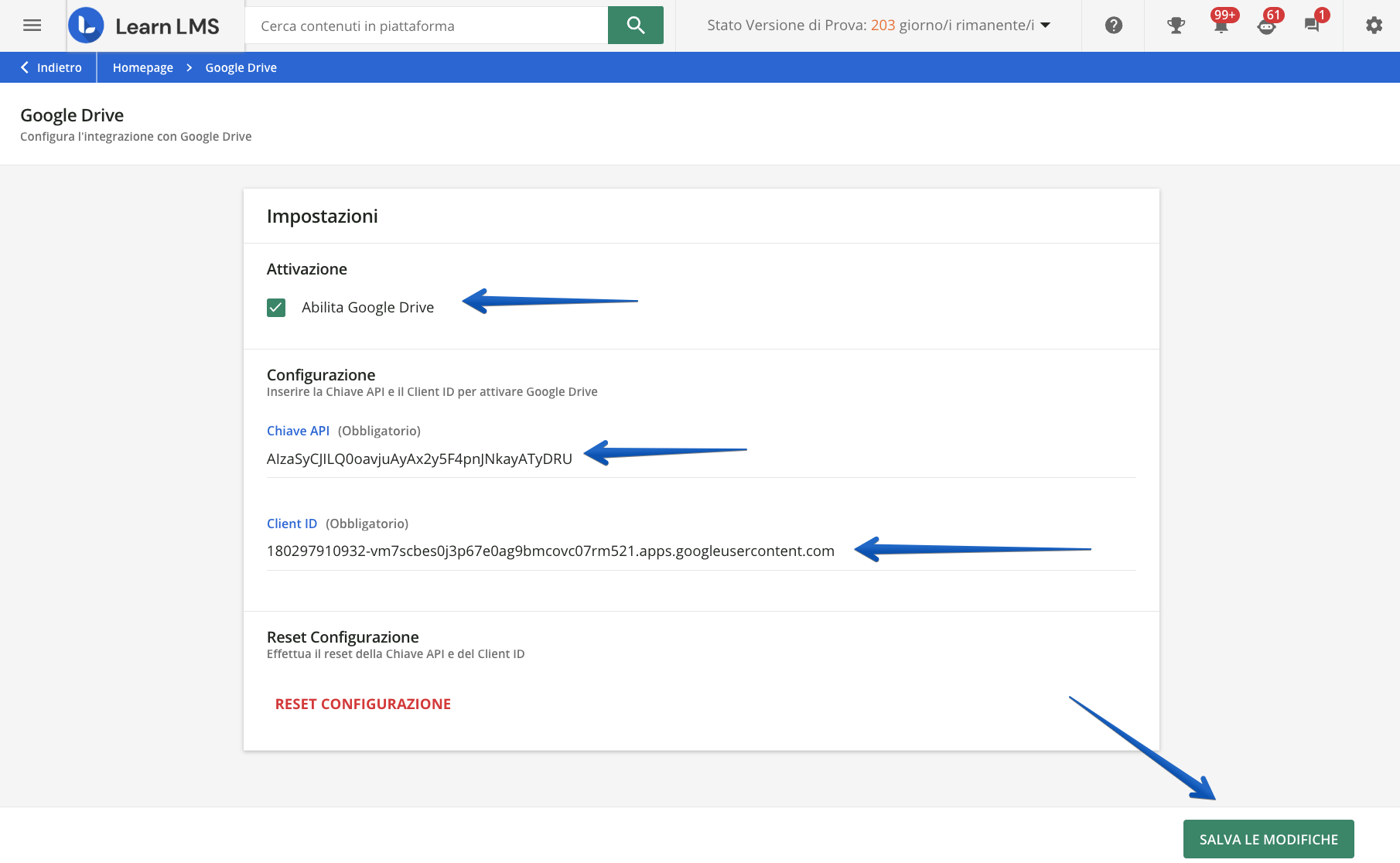This screenshot has width=1400, height=863.
Task: Click the Google Drive page title
Action: coord(72,115)
